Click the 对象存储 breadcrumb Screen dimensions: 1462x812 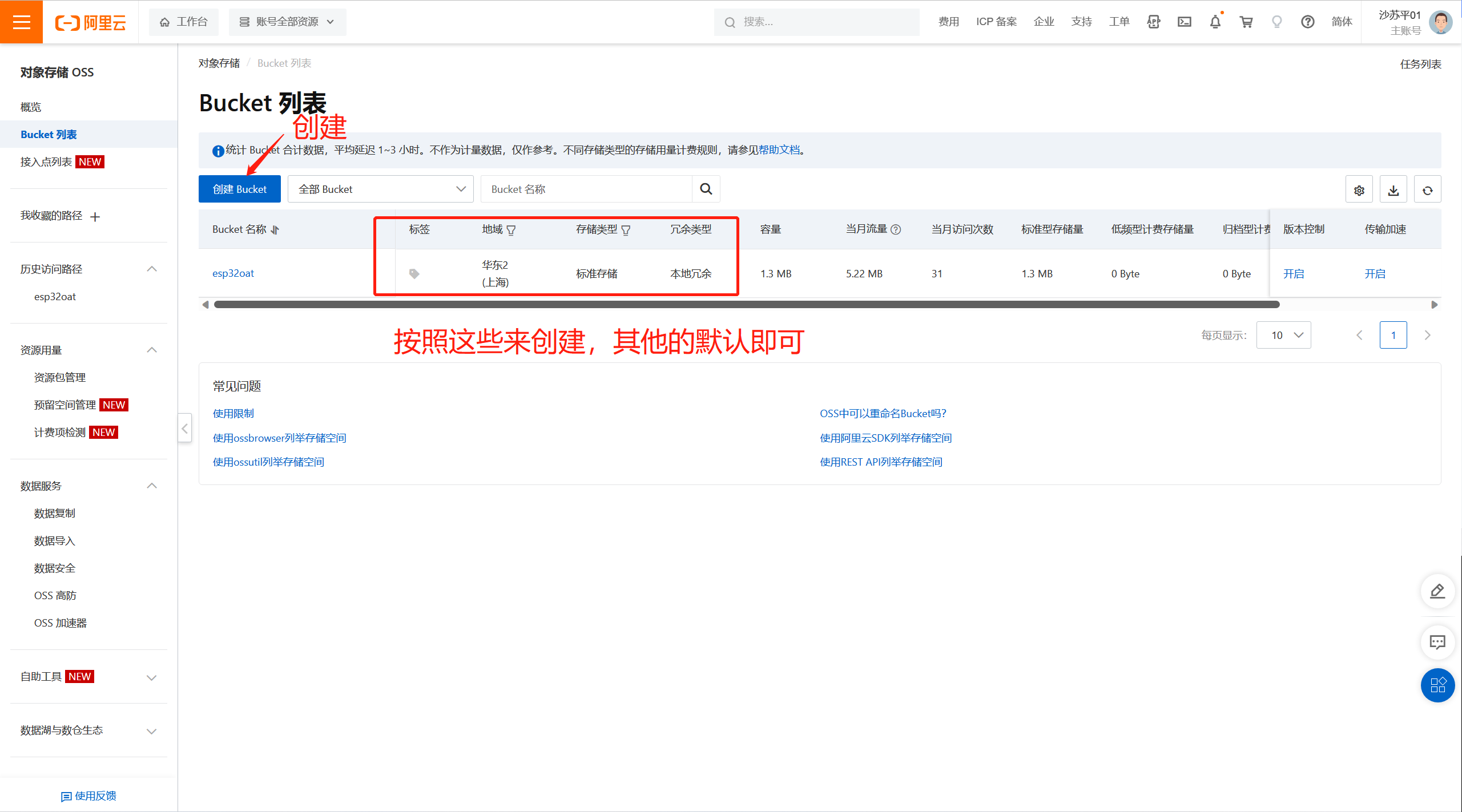point(219,63)
